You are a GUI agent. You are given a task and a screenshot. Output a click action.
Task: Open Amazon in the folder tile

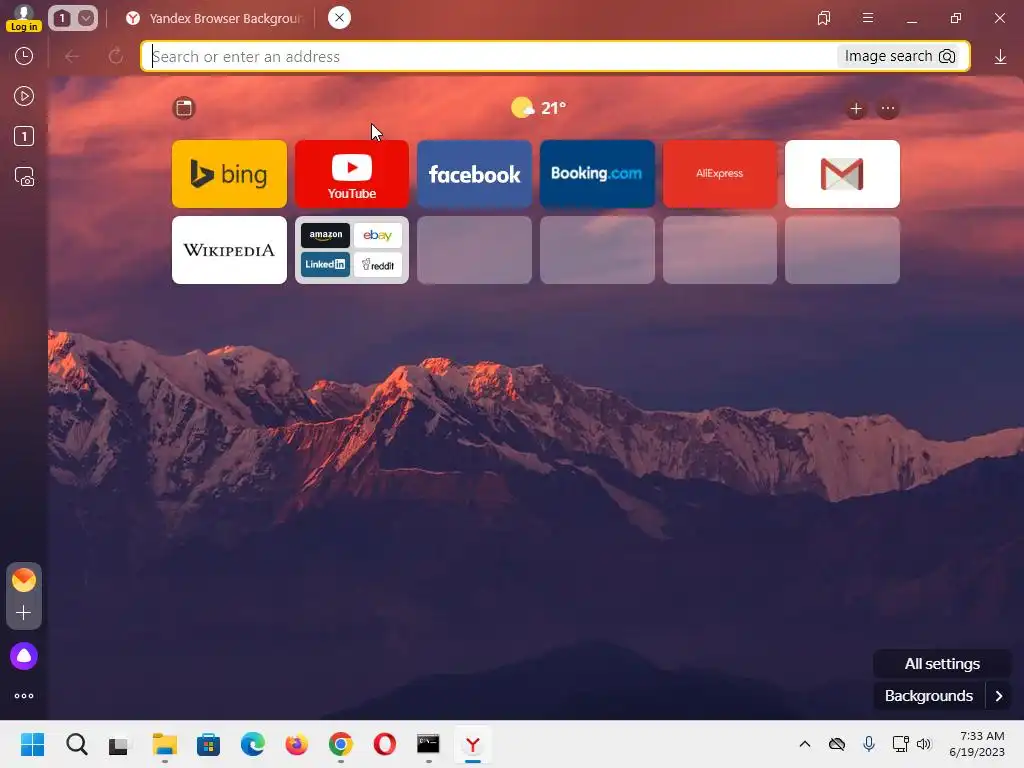(x=325, y=235)
